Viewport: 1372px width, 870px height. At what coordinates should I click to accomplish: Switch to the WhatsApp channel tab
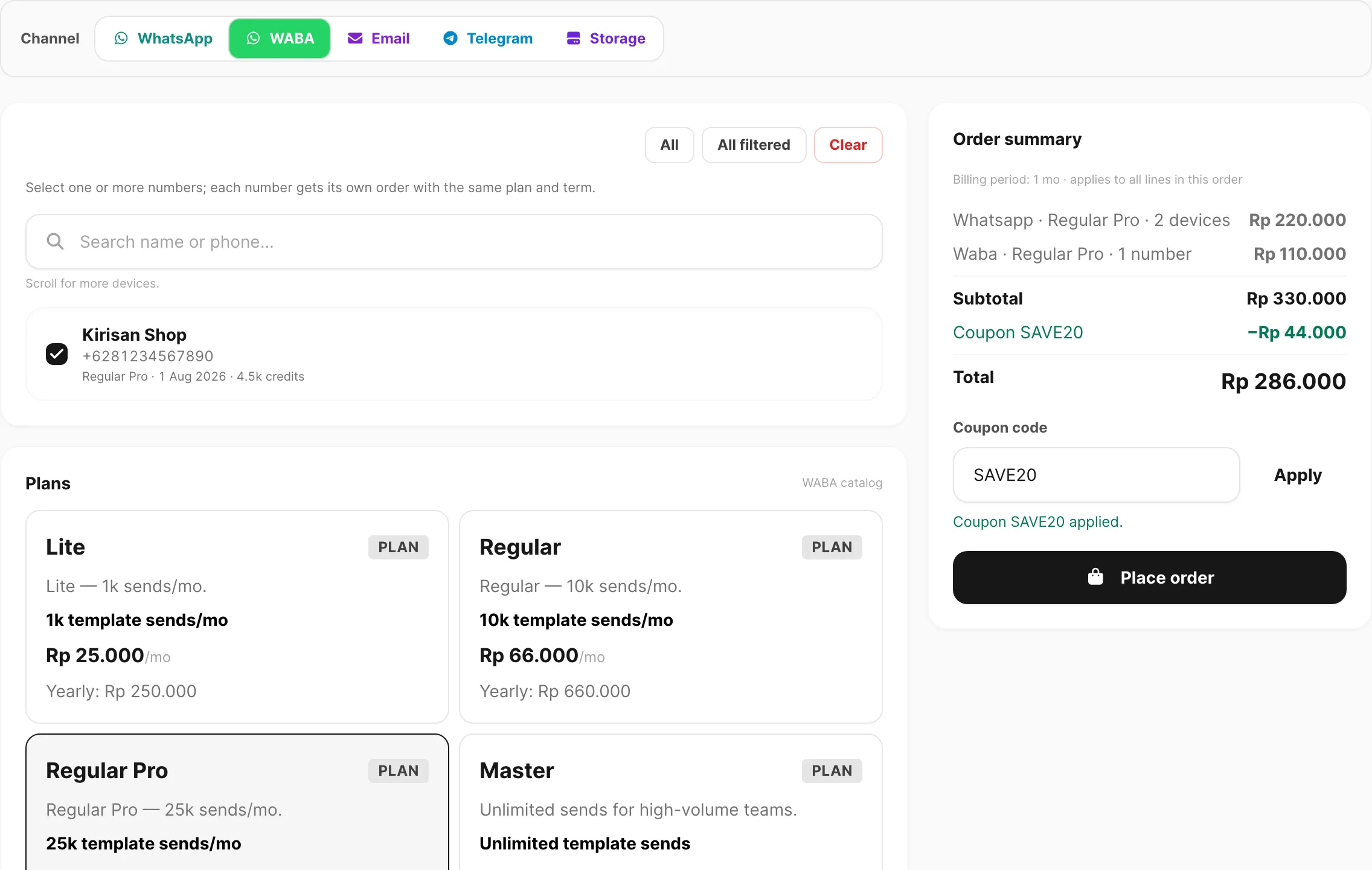point(163,39)
